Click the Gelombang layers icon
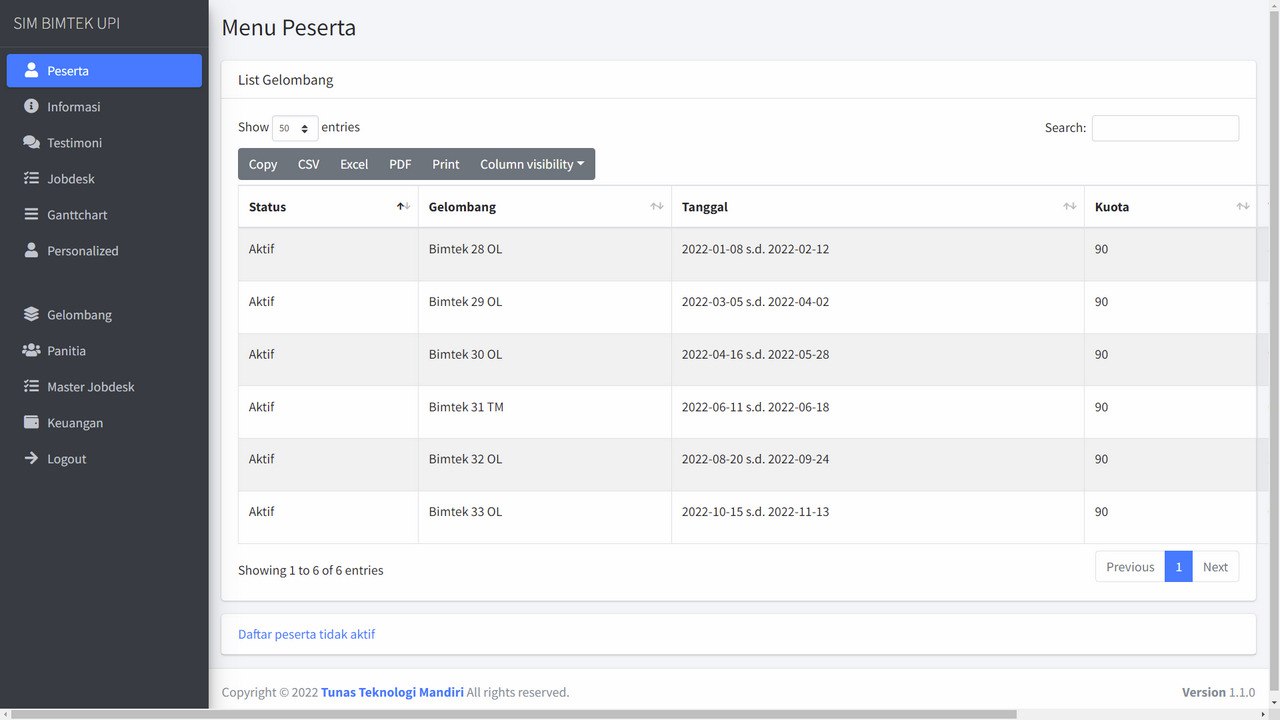The image size is (1280, 720). [31, 315]
